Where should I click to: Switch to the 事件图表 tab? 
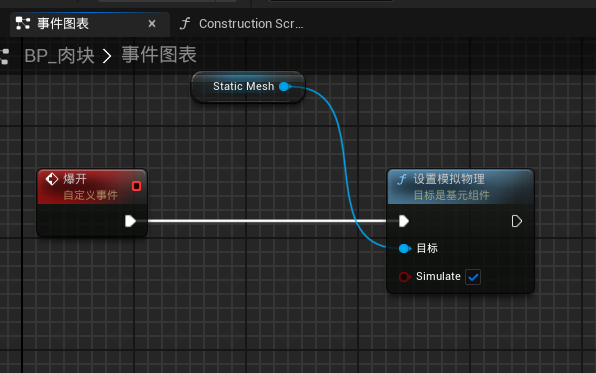[90, 24]
